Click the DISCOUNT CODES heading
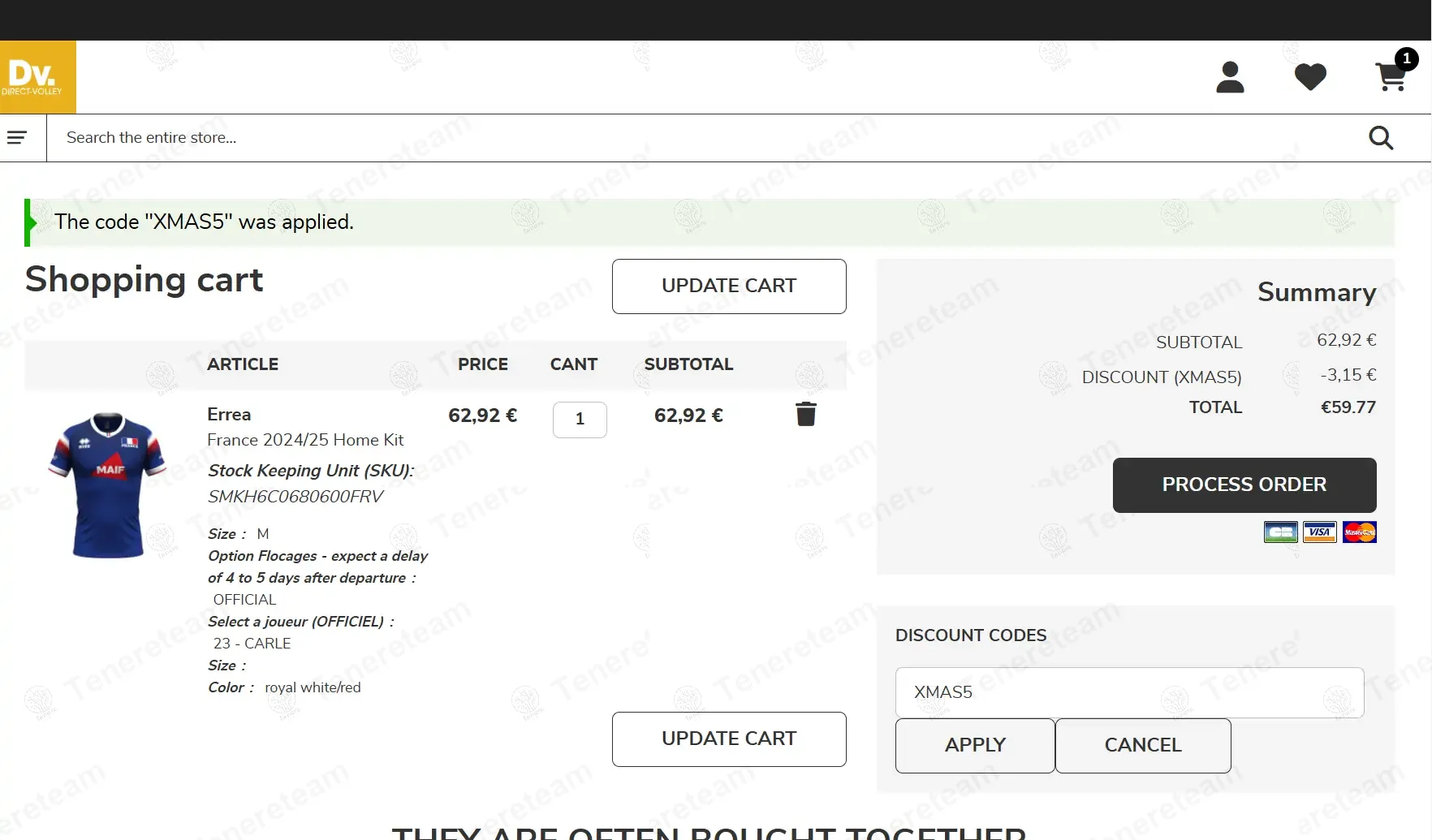 pos(971,635)
